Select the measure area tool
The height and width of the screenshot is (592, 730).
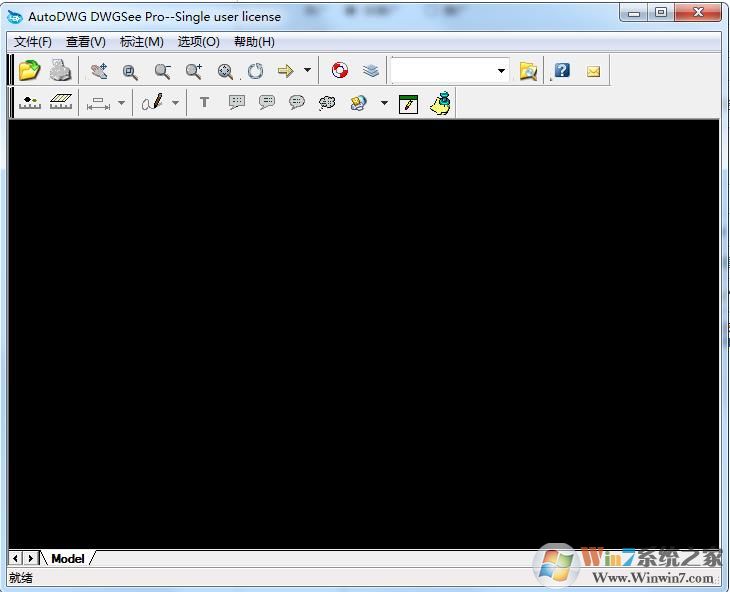pyautogui.click(x=62, y=103)
